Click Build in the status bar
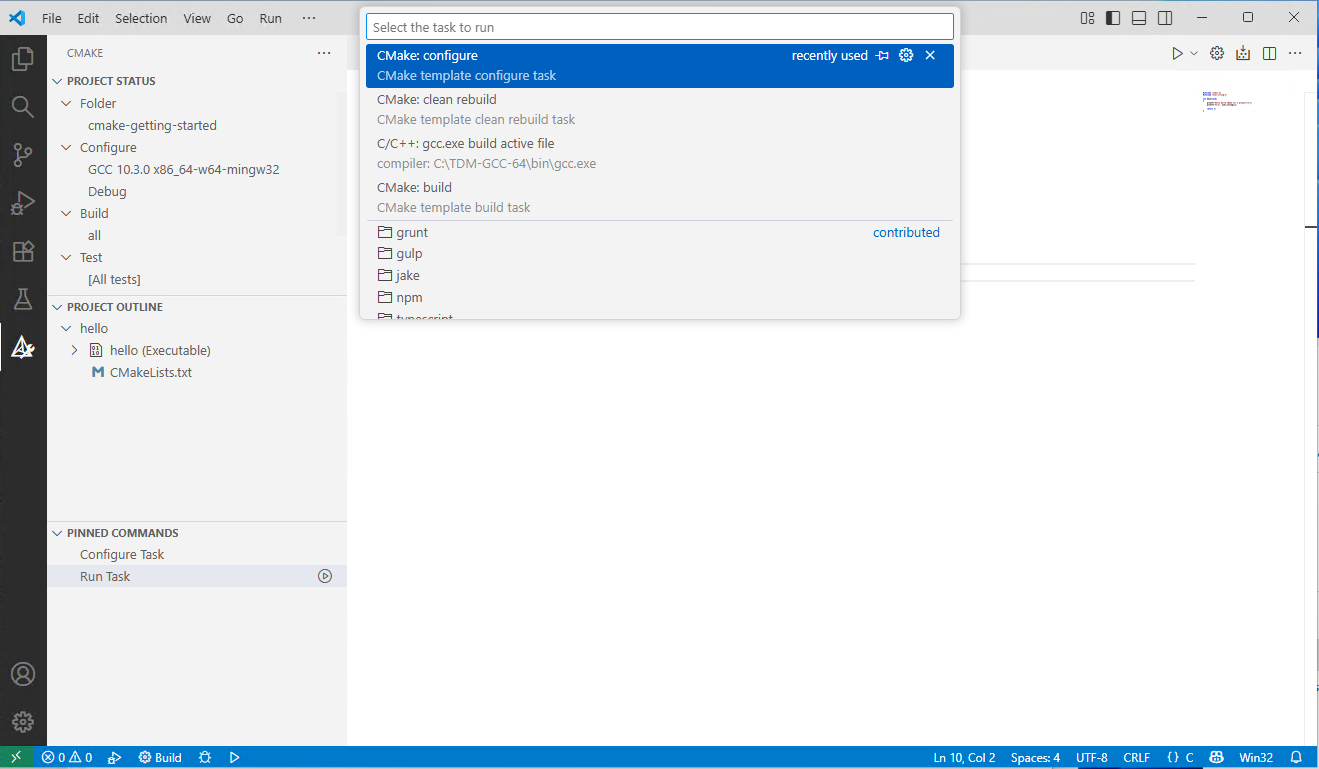1319x769 pixels. tap(160, 757)
